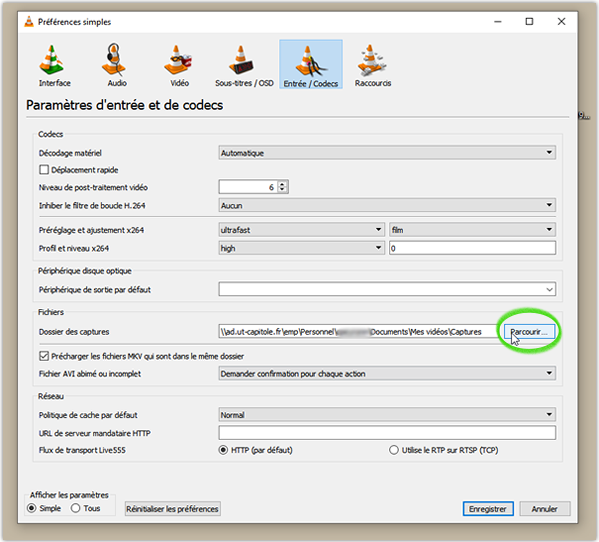Select the Tous radio button
Viewport: 599px width, 542px height.
point(76,508)
